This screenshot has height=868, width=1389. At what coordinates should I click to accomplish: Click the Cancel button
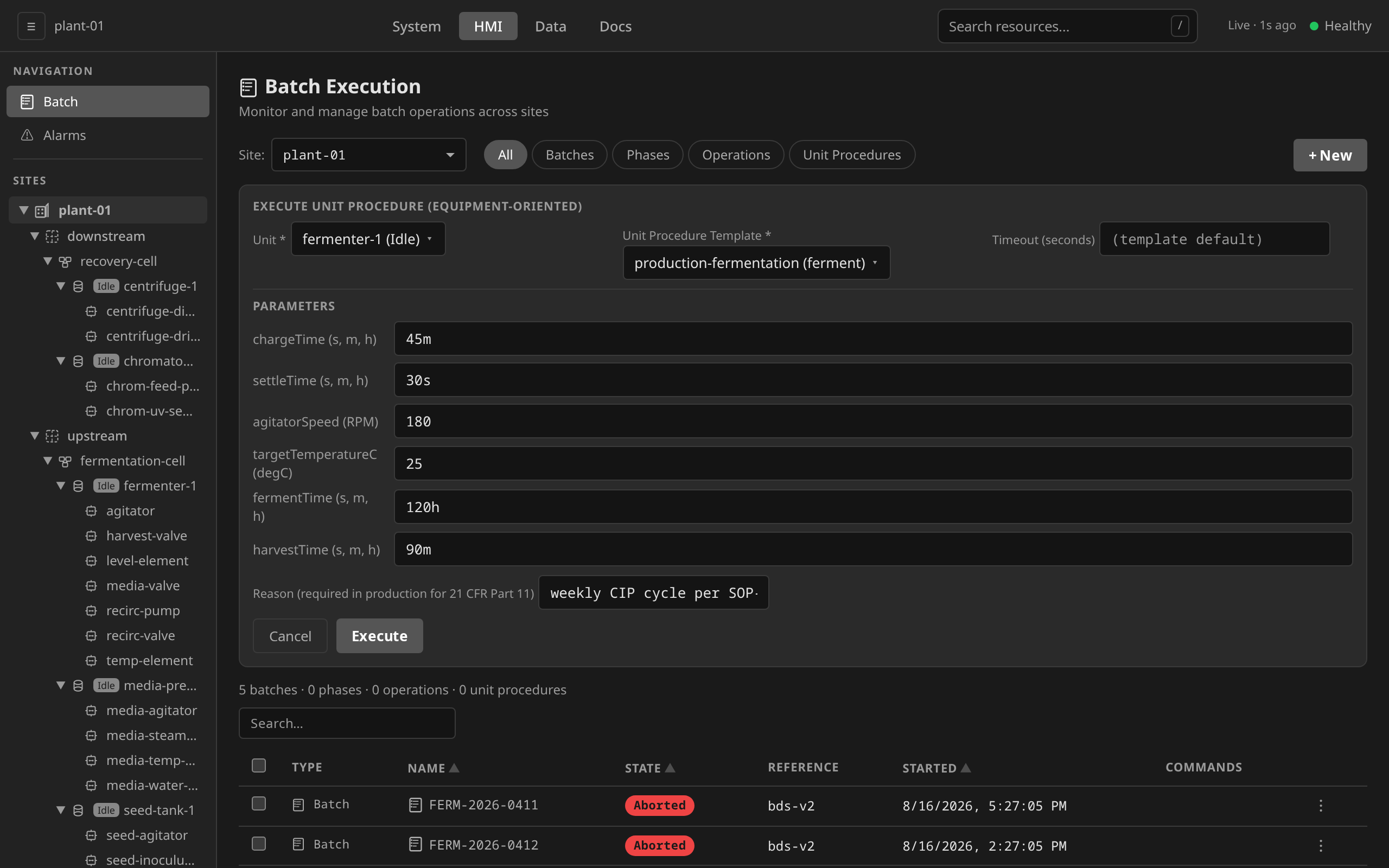tap(290, 635)
